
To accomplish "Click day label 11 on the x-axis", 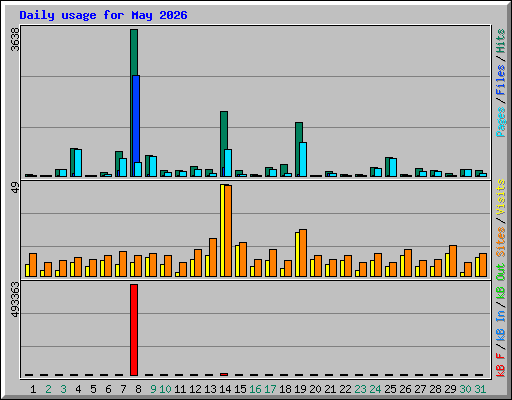I will pyautogui.click(x=180, y=389).
